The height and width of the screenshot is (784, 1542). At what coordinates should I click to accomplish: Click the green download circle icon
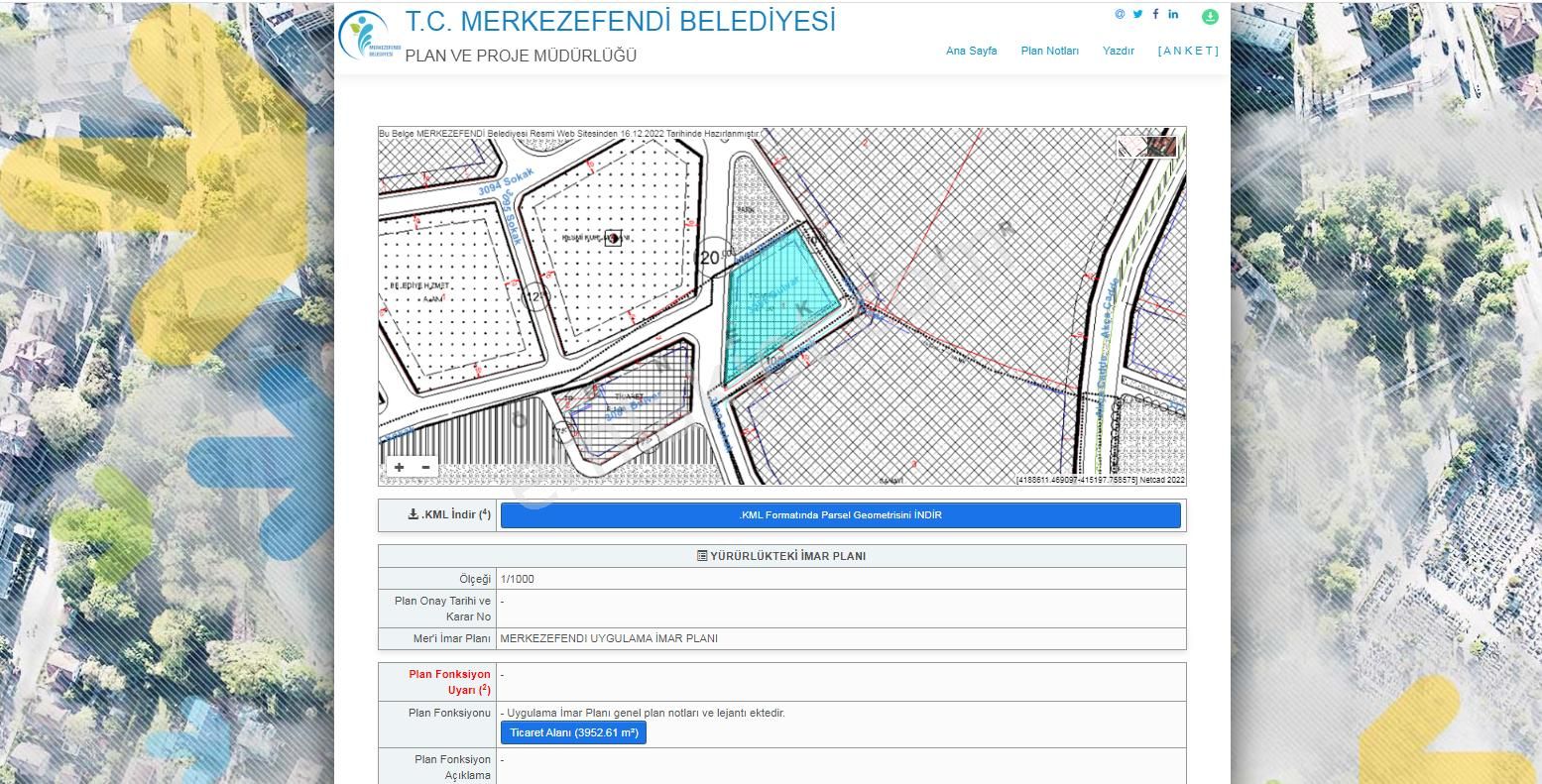pos(1210,17)
